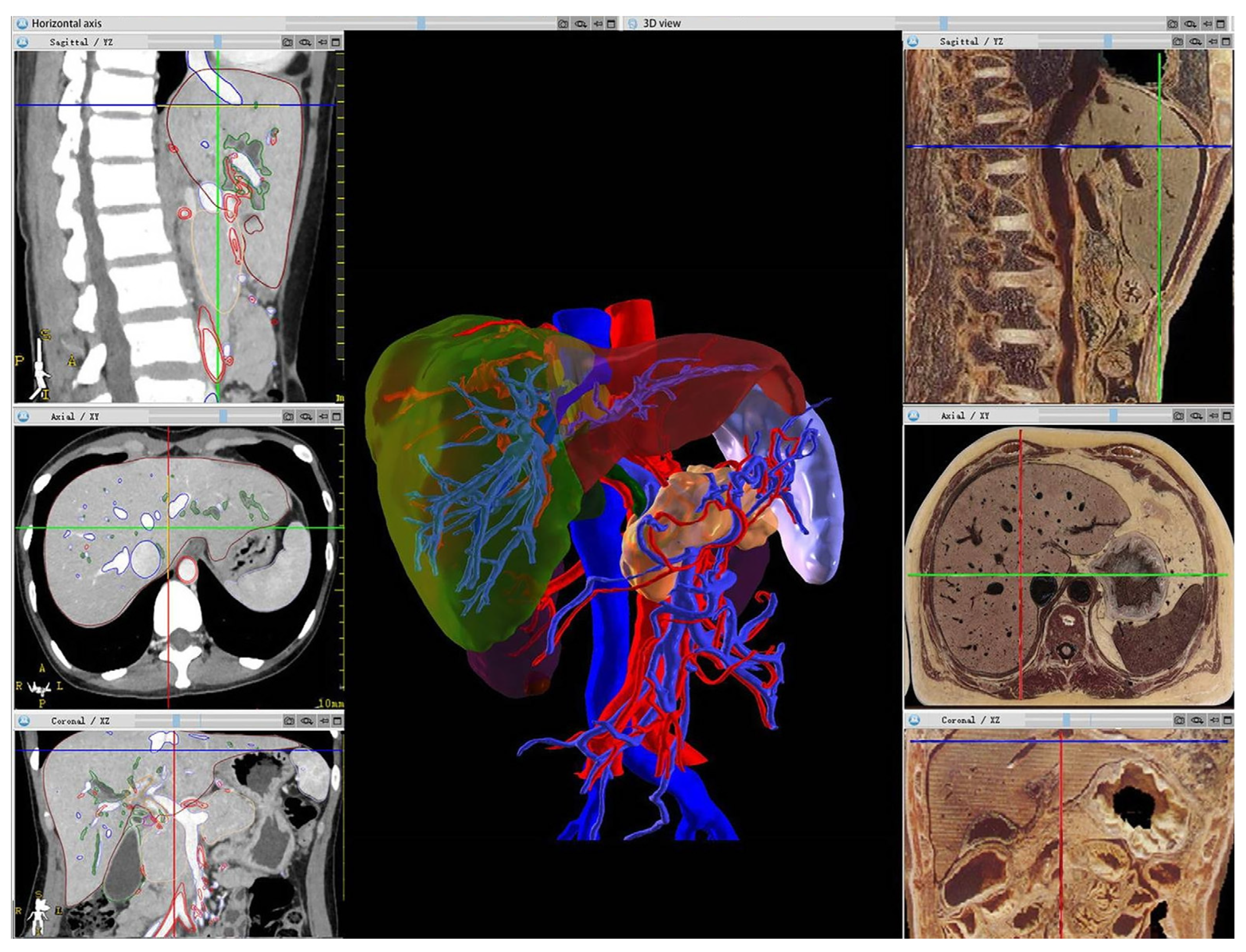Viewport: 1246px width, 952px height.
Task: Open the round blue menu icon of Horizontal axis
Action: coord(22,23)
